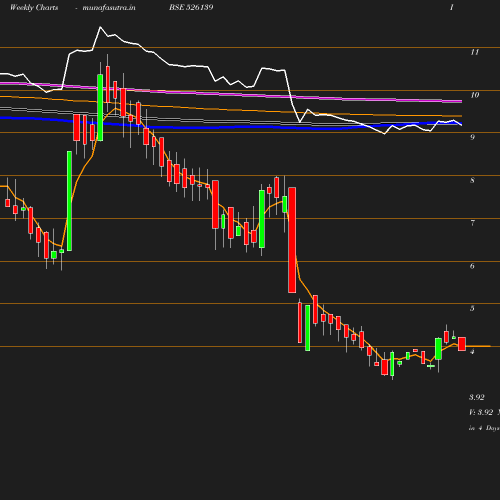
Task: Click the tallest red candle dropping below 6
Action: [x=292, y=240]
